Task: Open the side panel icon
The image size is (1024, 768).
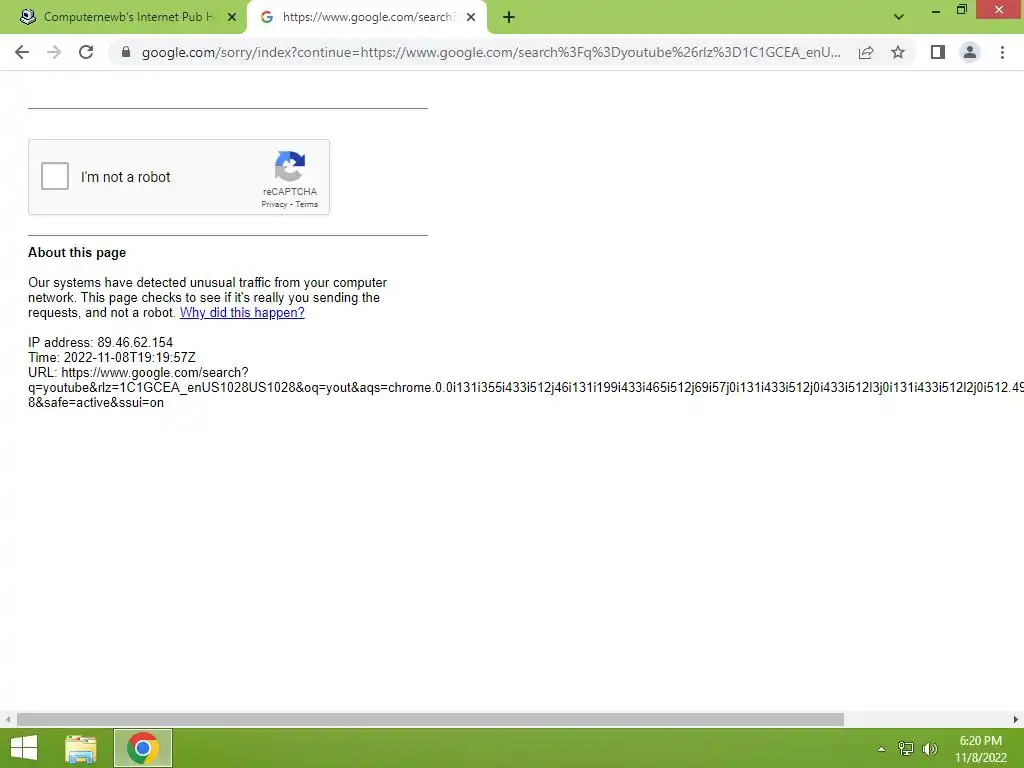Action: pyautogui.click(x=938, y=52)
